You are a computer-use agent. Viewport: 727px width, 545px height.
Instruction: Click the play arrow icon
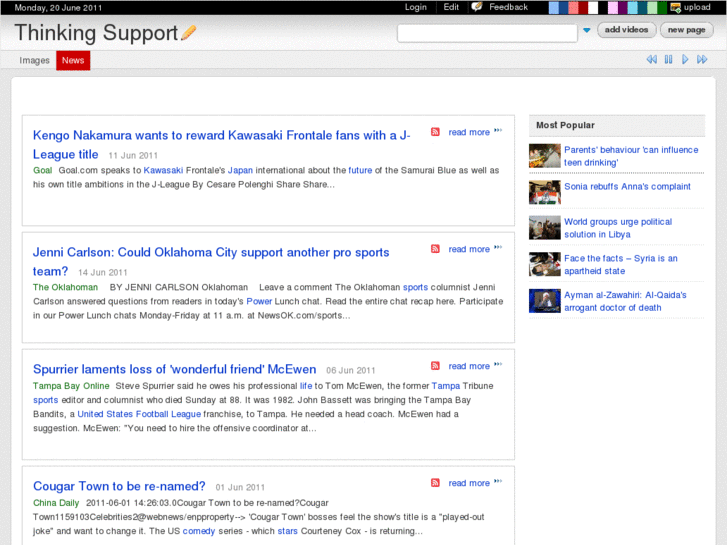coord(685,59)
